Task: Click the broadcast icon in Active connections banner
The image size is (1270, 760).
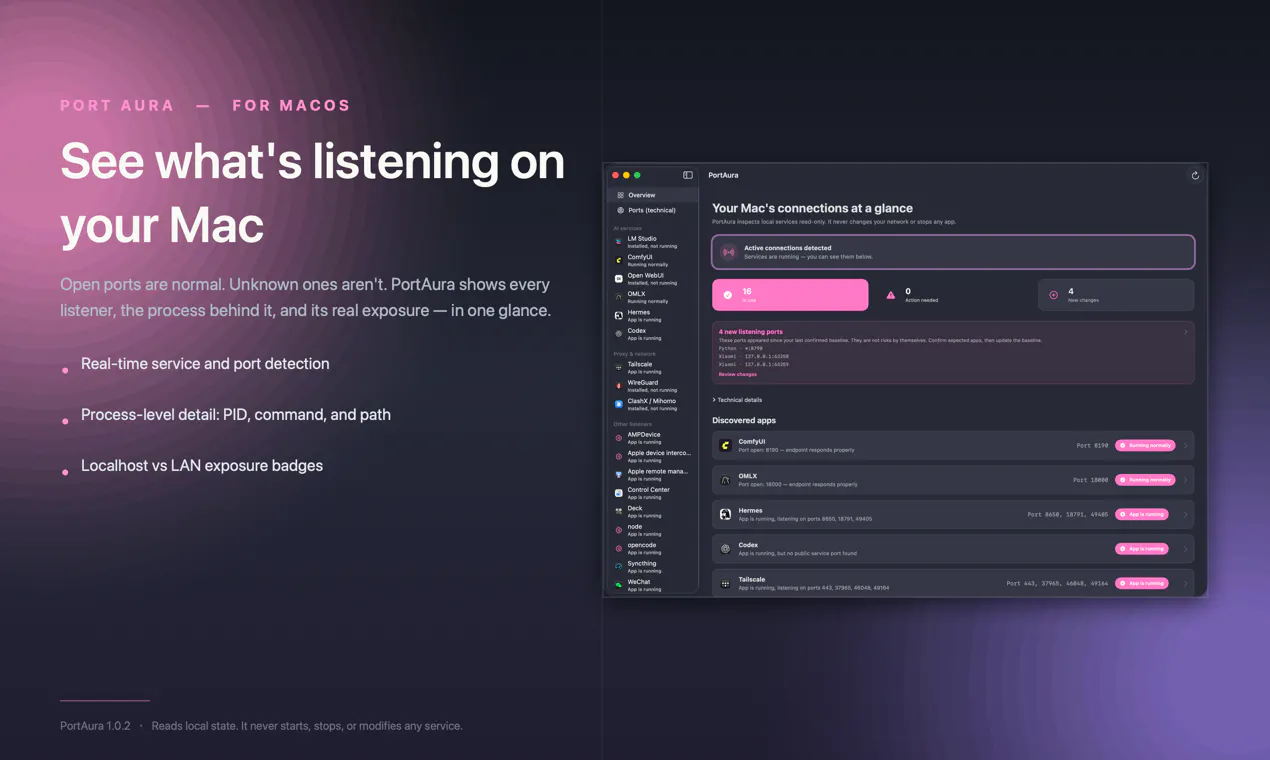Action: click(x=729, y=252)
